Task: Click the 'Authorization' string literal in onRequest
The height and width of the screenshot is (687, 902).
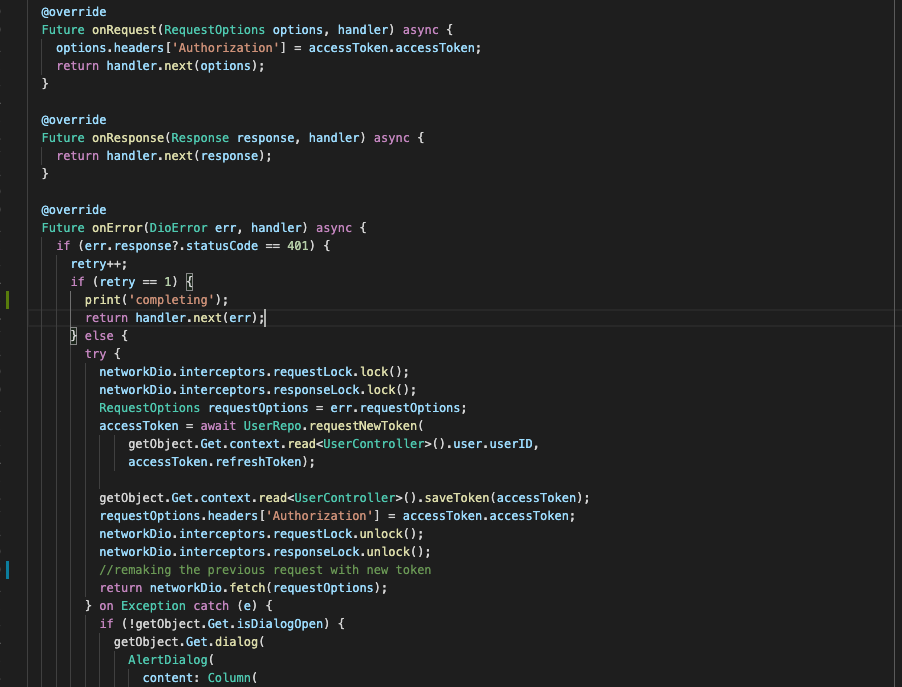Action: pos(225,47)
